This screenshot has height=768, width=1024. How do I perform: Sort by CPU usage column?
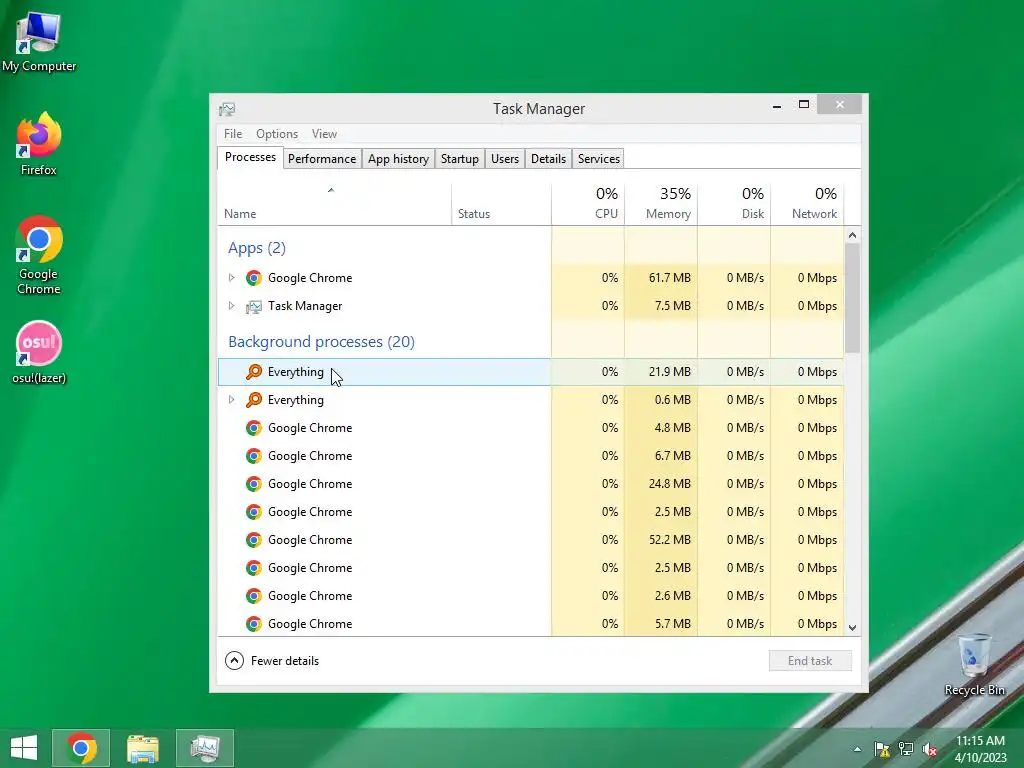point(588,204)
